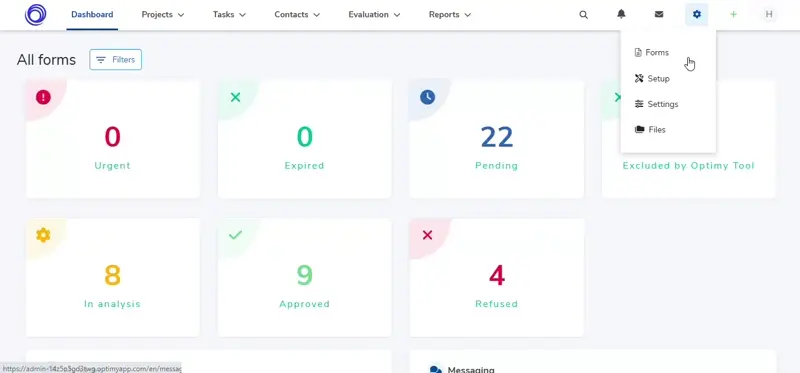Expand the Reports menu

[x=449, y=15]
